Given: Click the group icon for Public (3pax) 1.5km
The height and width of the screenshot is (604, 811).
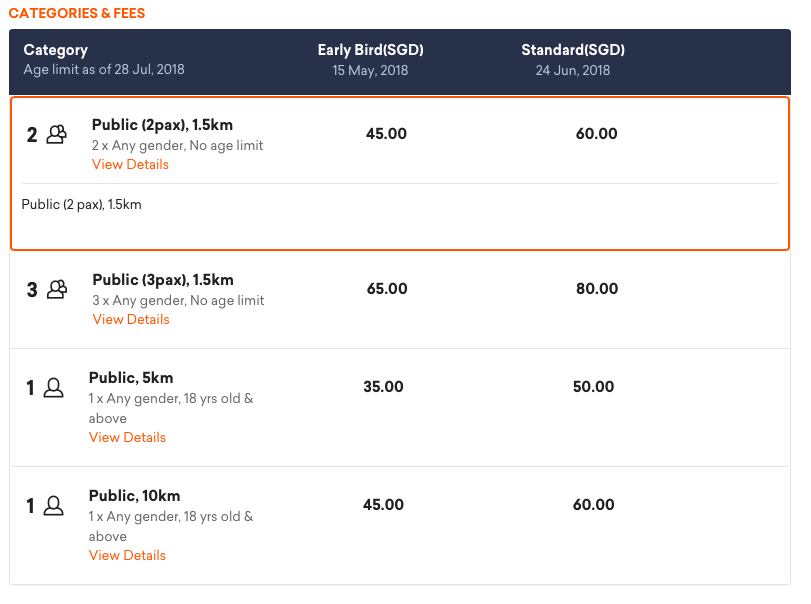Looking at the screenshot, I should click(57, 289).
